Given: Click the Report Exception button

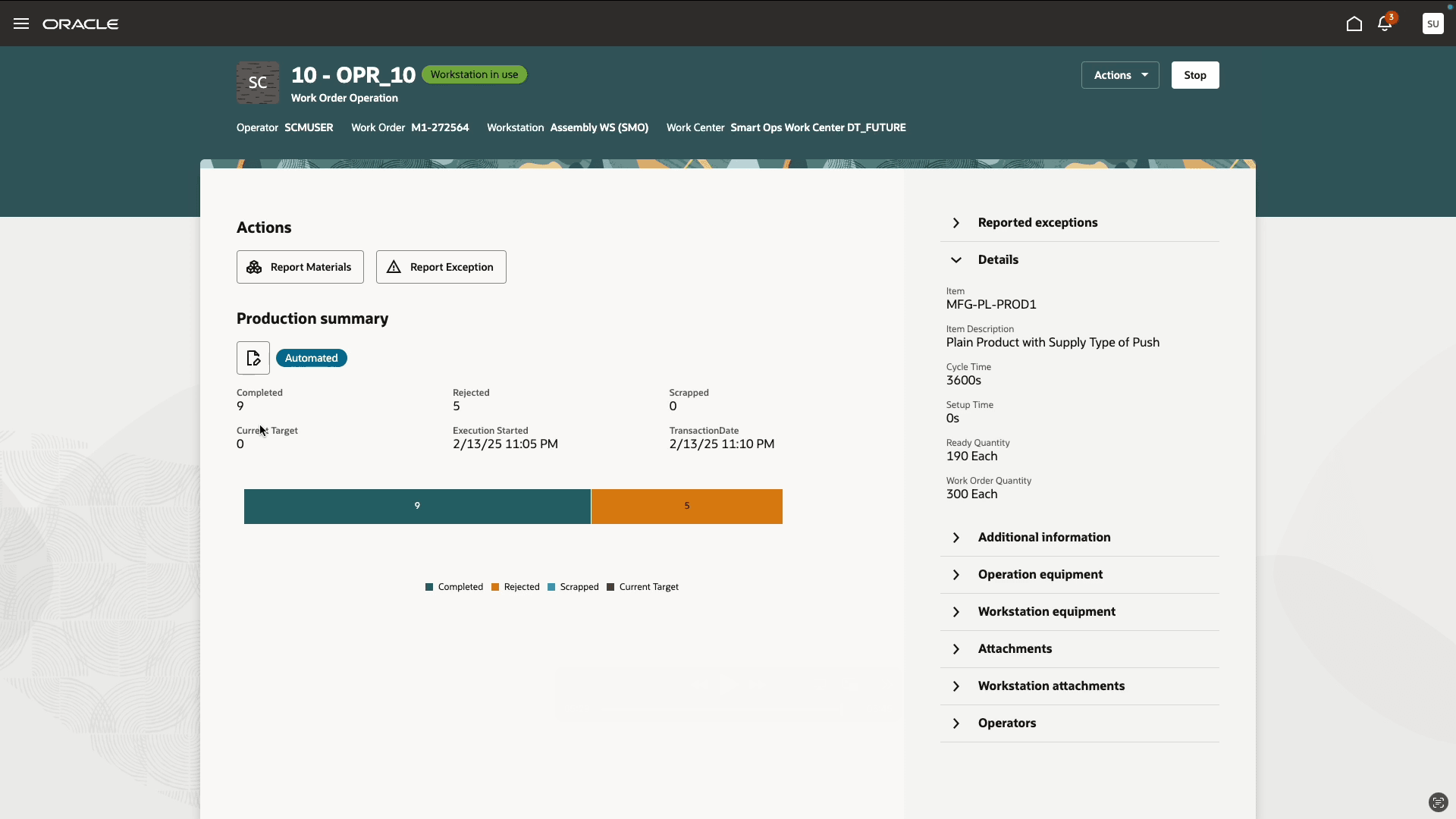Looking at the screenshot, I should coord(441,267).
